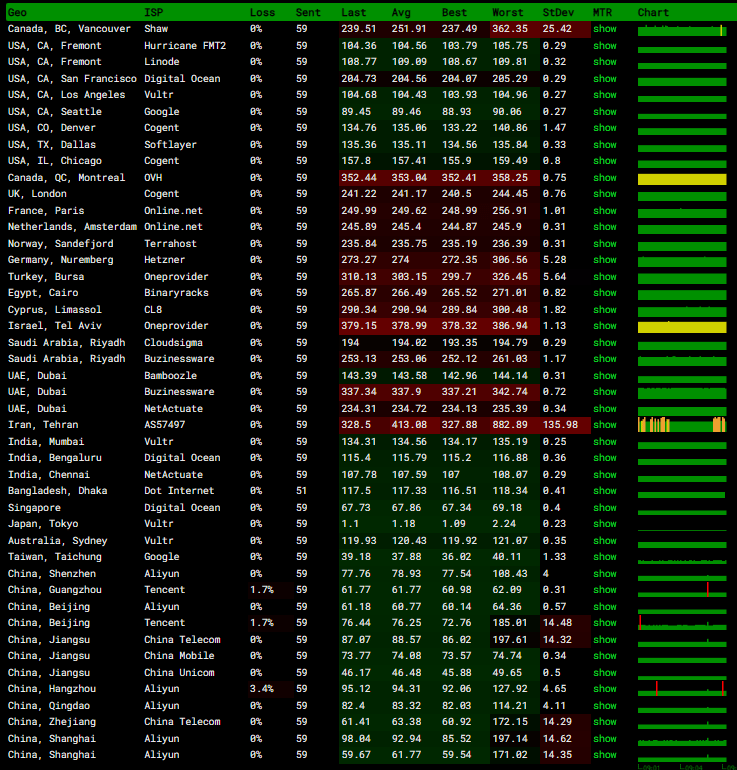Show MTR for Cyprus, Limassol CL8
This screenshot has width=737, height=770.
tap(604, 310)
